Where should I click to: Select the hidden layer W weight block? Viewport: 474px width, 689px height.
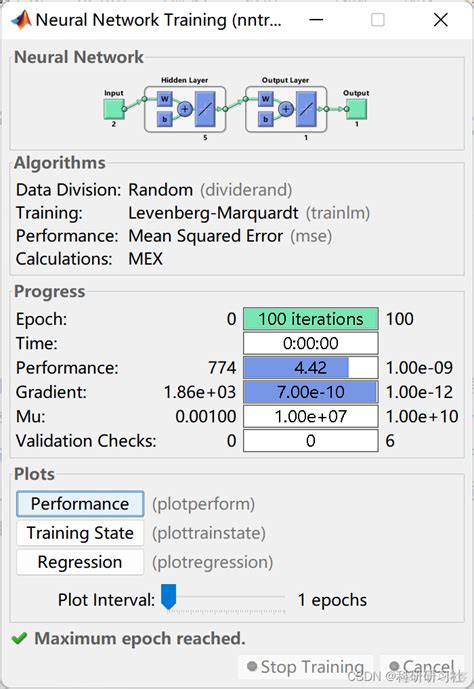tap(165, 99)
